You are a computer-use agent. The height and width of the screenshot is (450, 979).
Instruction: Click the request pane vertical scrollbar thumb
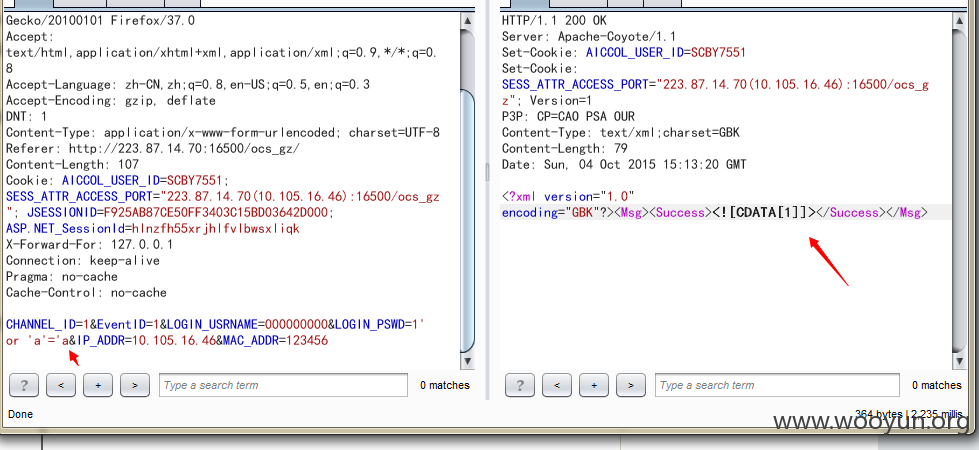coord(468,220)
